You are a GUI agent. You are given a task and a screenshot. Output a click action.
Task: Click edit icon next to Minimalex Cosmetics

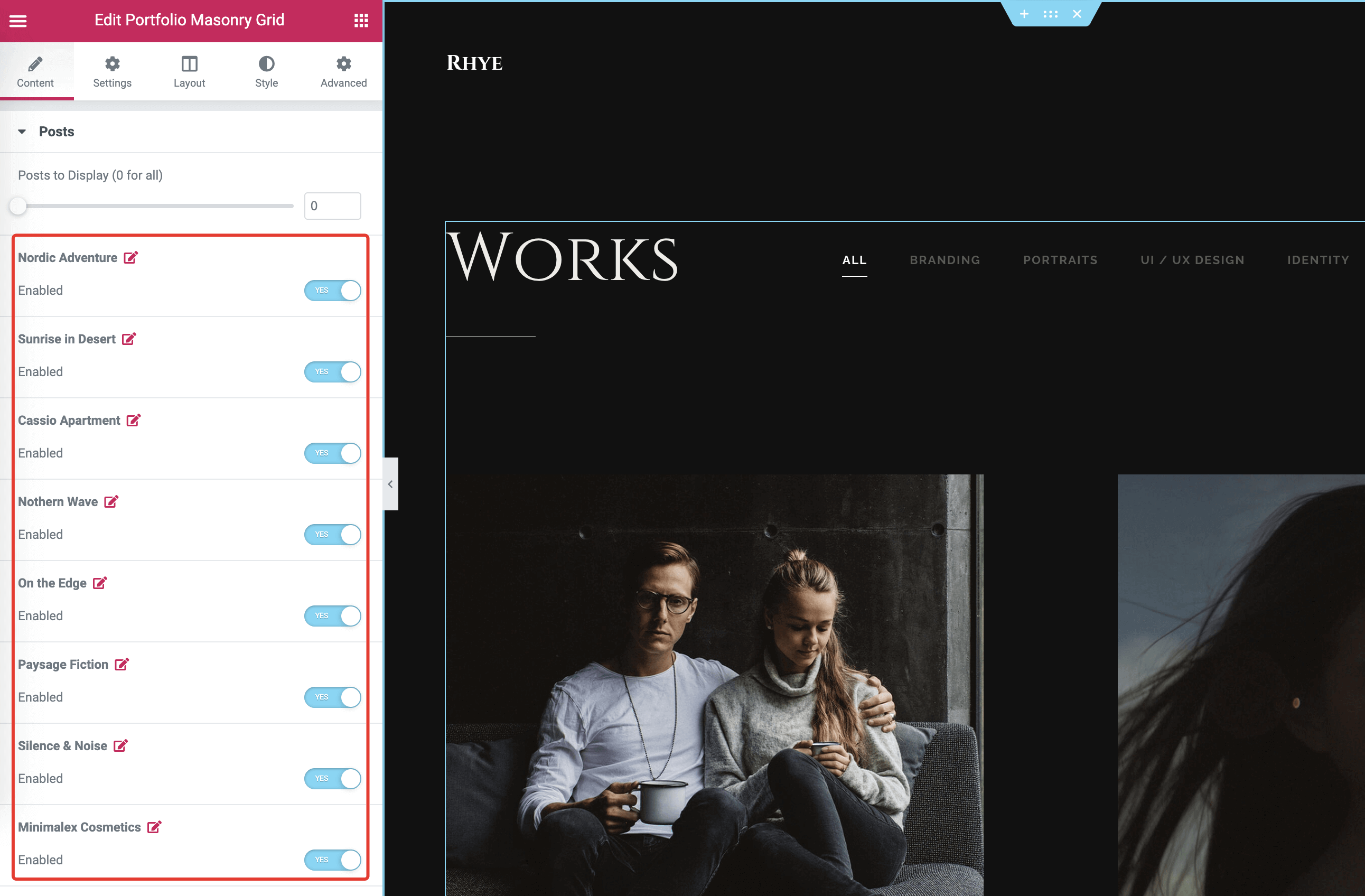click(x=154, y=827)
